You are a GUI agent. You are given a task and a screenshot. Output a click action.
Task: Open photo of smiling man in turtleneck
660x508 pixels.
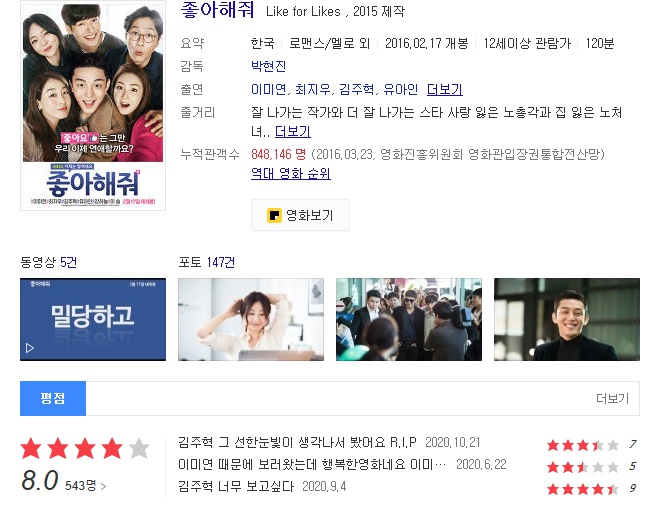tap(567, 319)
